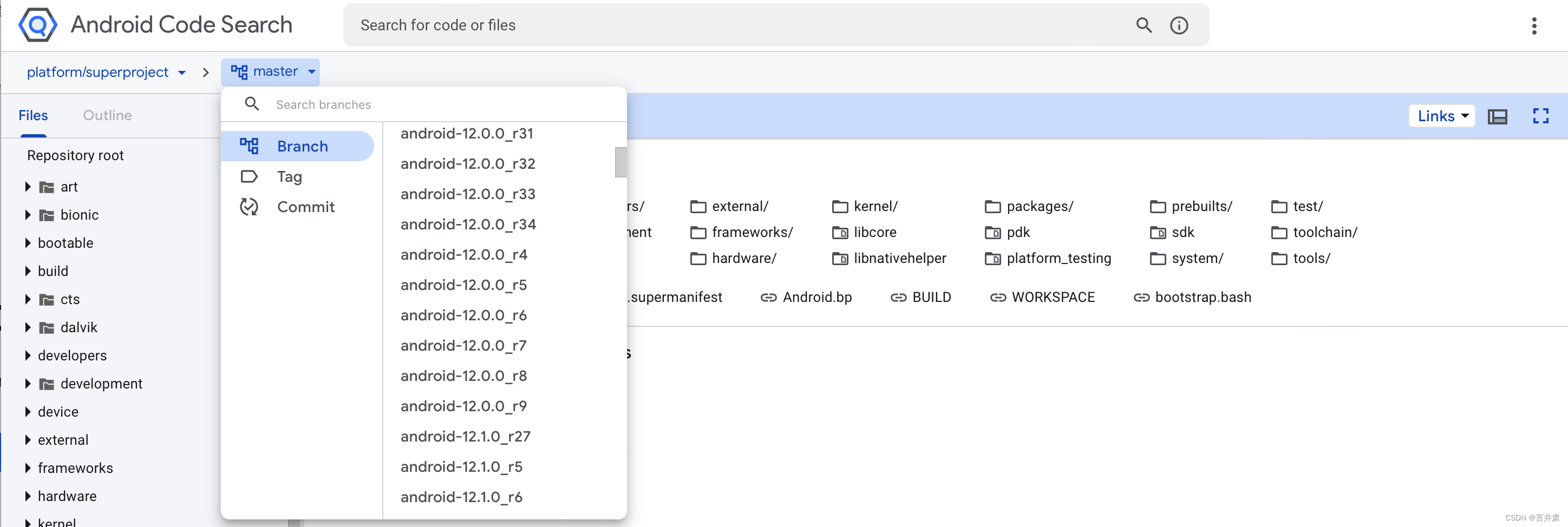
Task: Expand the developers tree folder
Action: [28, 355]
